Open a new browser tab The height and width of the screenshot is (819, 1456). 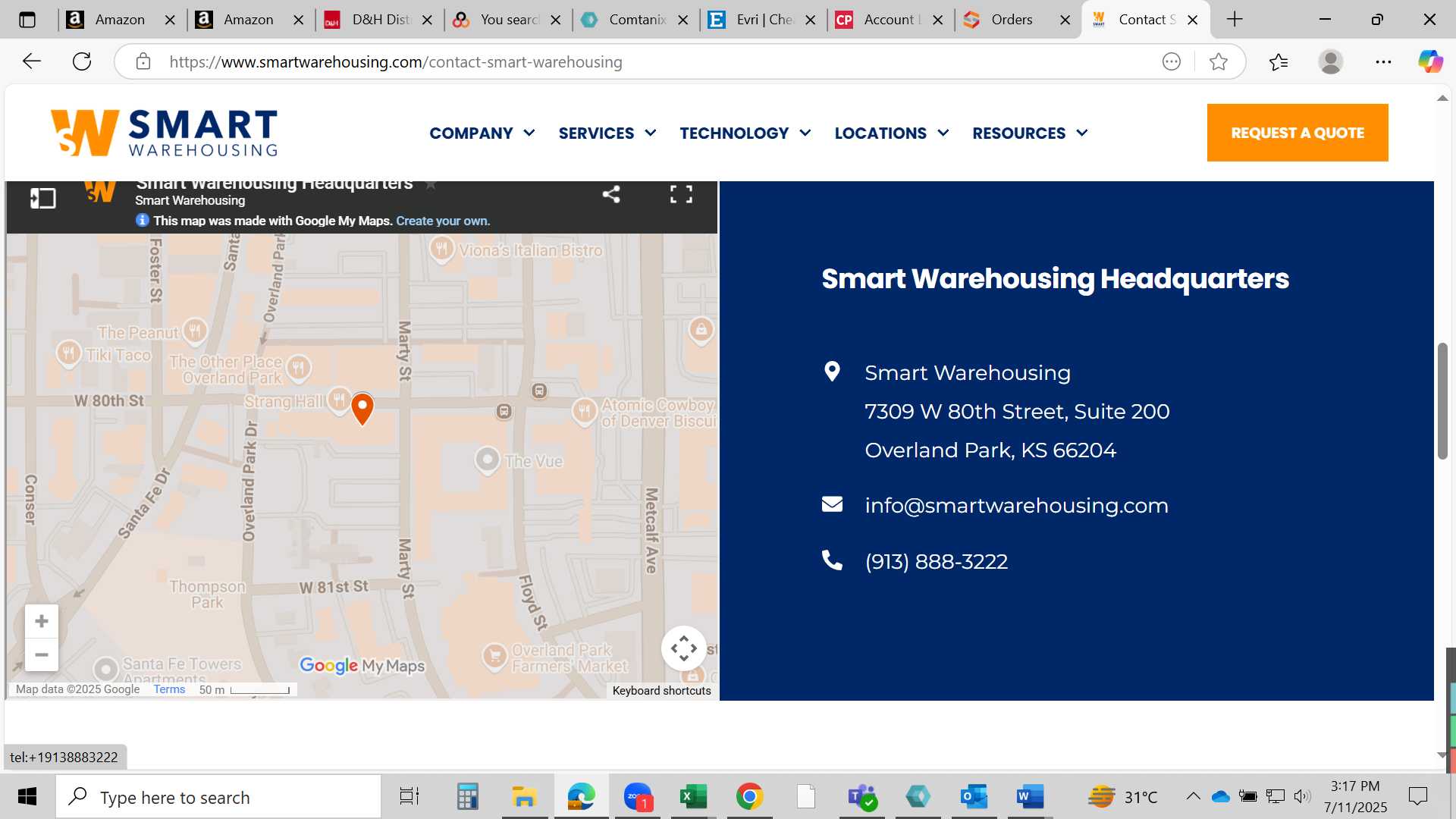(1235, 20)
